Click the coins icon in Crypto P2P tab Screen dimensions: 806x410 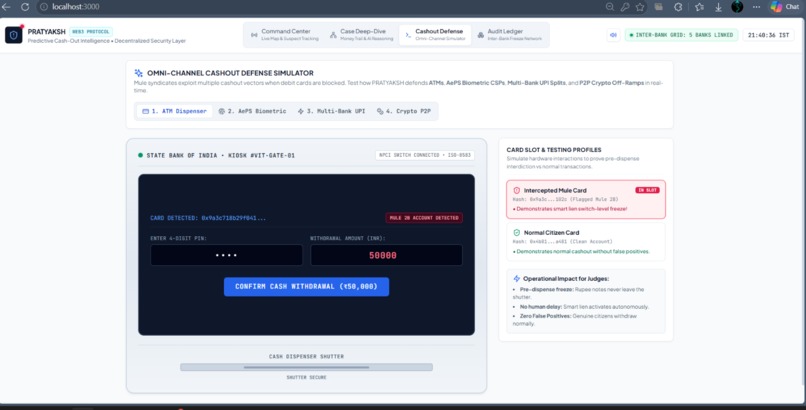pos(380,111)
